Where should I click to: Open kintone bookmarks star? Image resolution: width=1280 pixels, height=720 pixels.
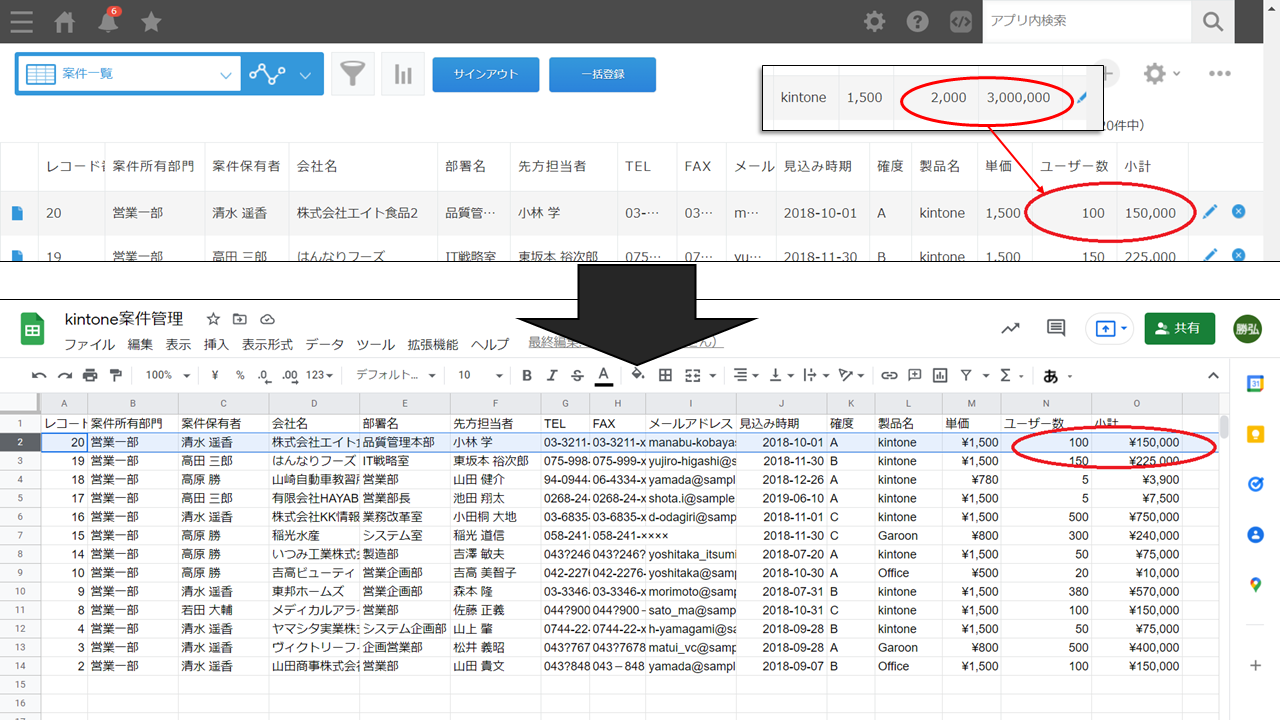tap(151, 21)
